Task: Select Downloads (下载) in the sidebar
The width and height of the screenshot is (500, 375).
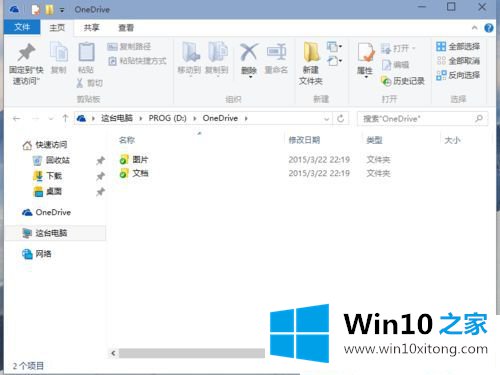Action: 48,176
